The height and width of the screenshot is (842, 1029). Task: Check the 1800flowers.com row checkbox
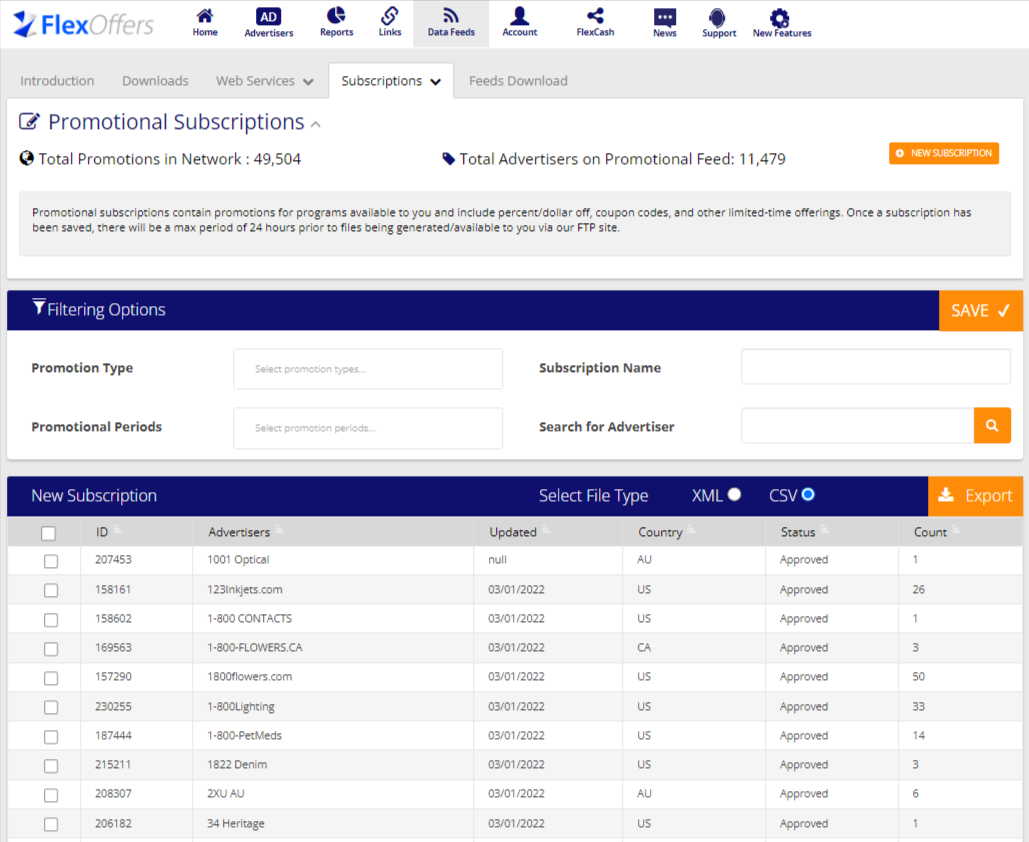(51, 678)
